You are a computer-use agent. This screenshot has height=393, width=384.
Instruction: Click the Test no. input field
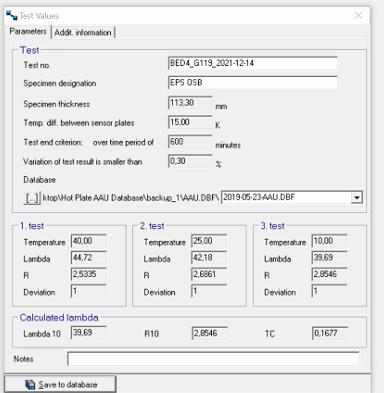253,63
